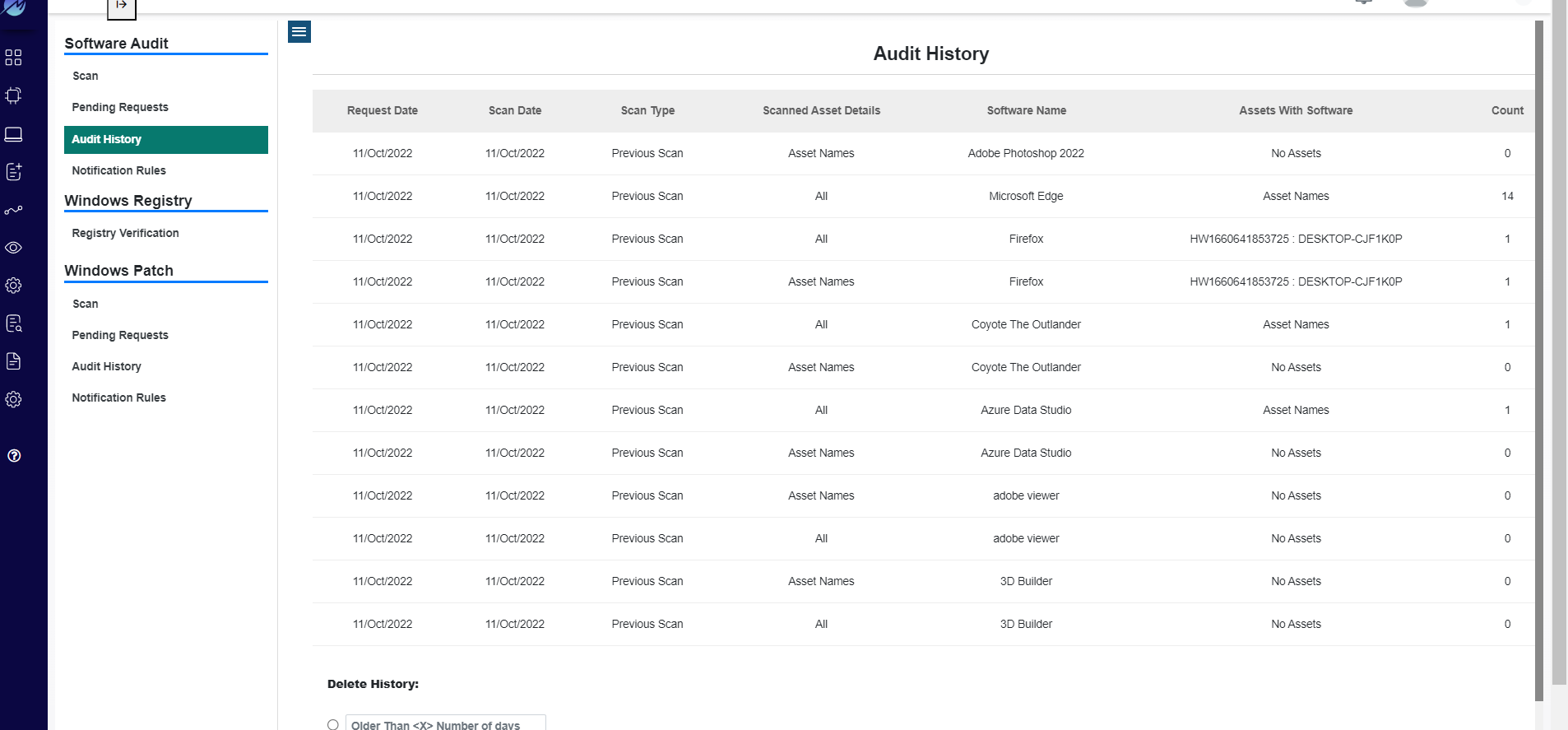Open Pending Requests under Software Audit
Viewport: 1568px width, 730px height.
tap(120, 107)
